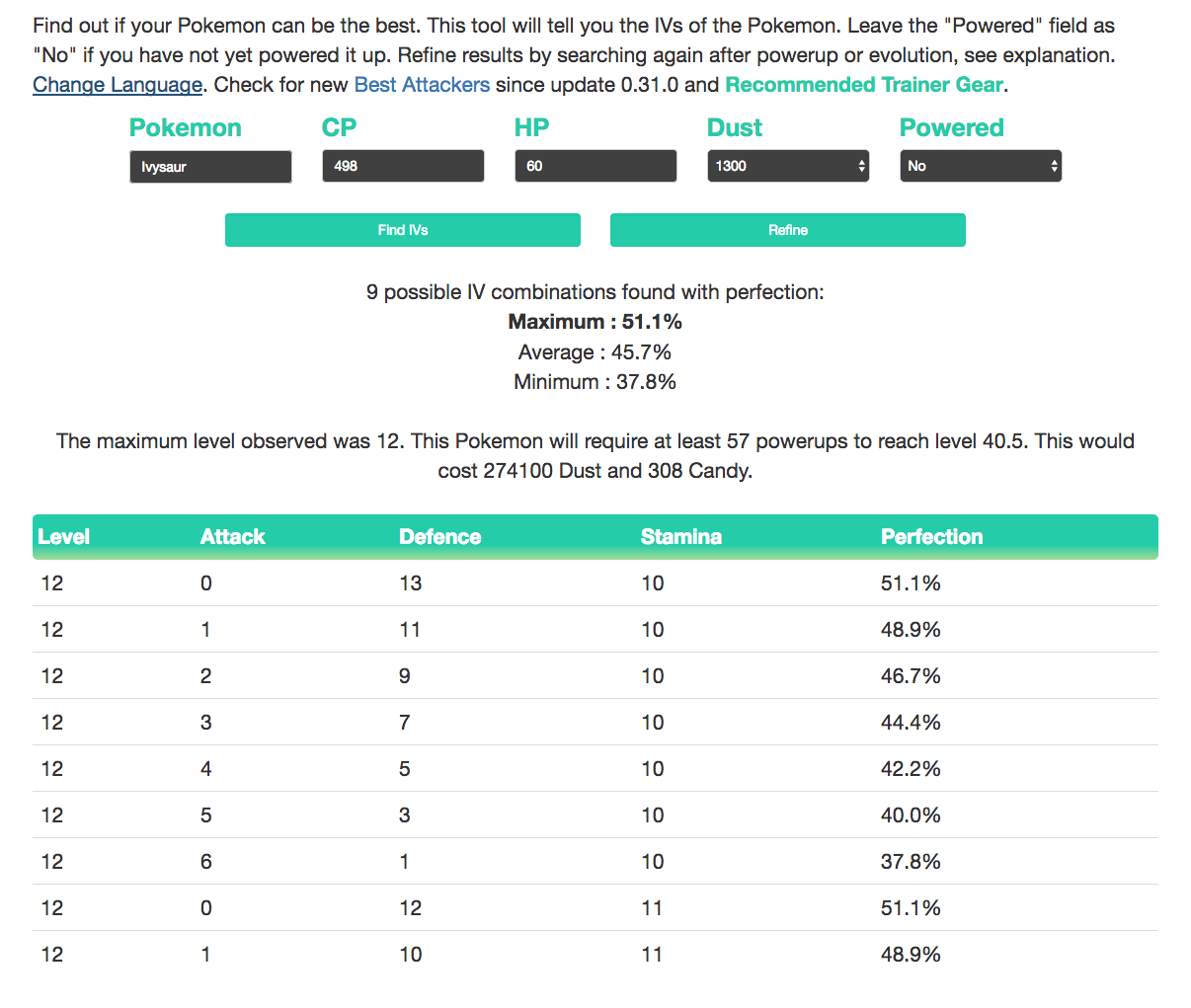Viewport: 1191px width, 1008px height.
Task: Open the Best Attackers link
Action: [x=422, y=85]
